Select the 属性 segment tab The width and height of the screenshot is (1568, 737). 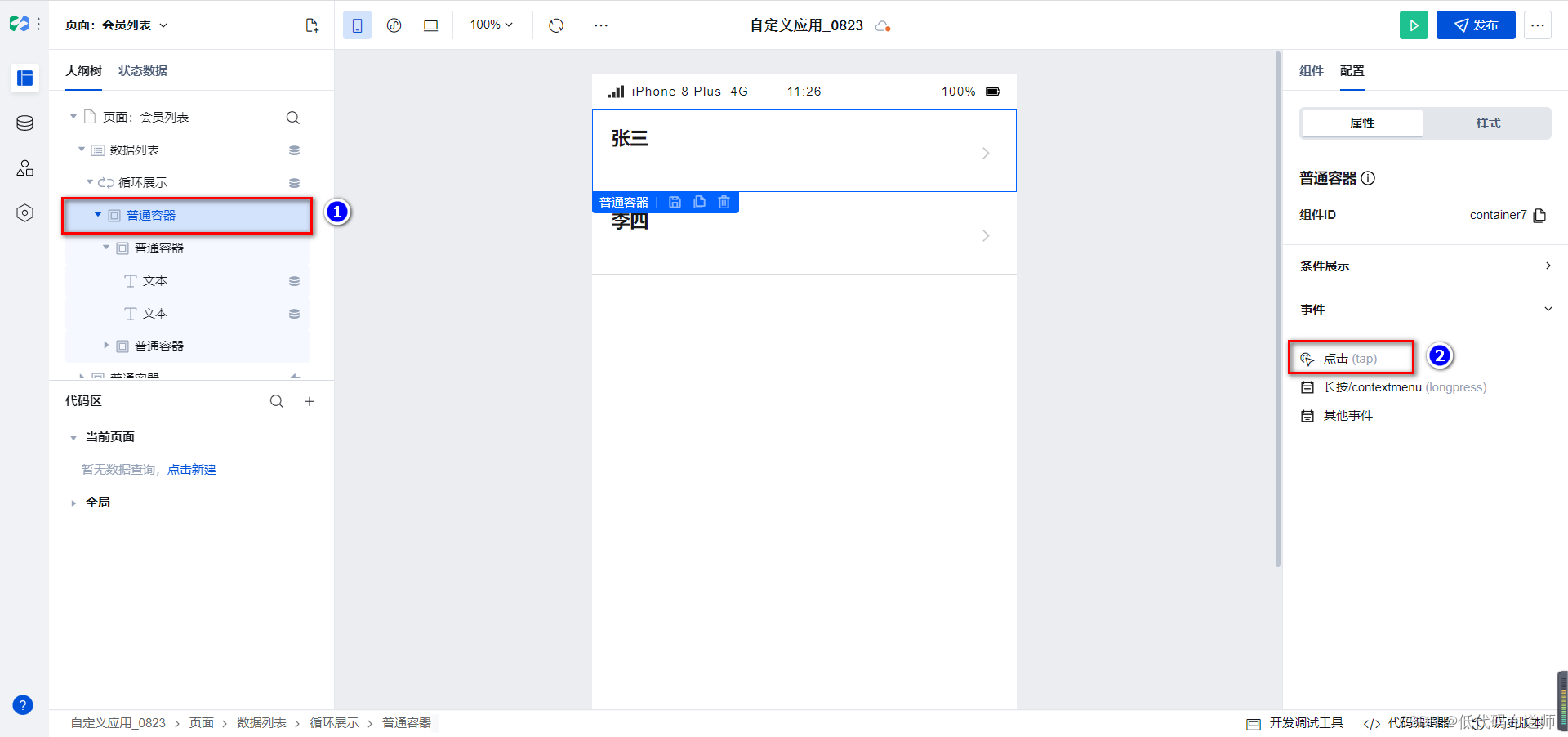pyautogui.click(x=1362, y=123)
